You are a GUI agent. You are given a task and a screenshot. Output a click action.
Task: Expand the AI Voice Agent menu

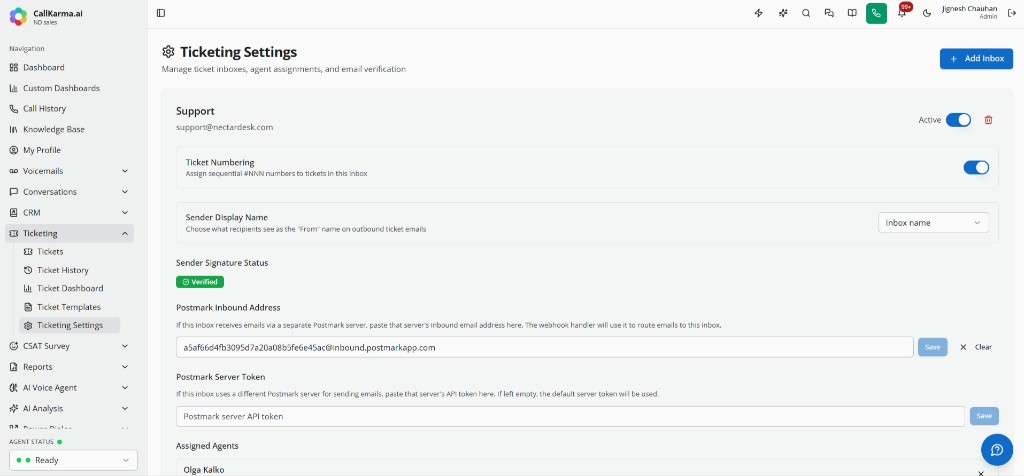69,388
